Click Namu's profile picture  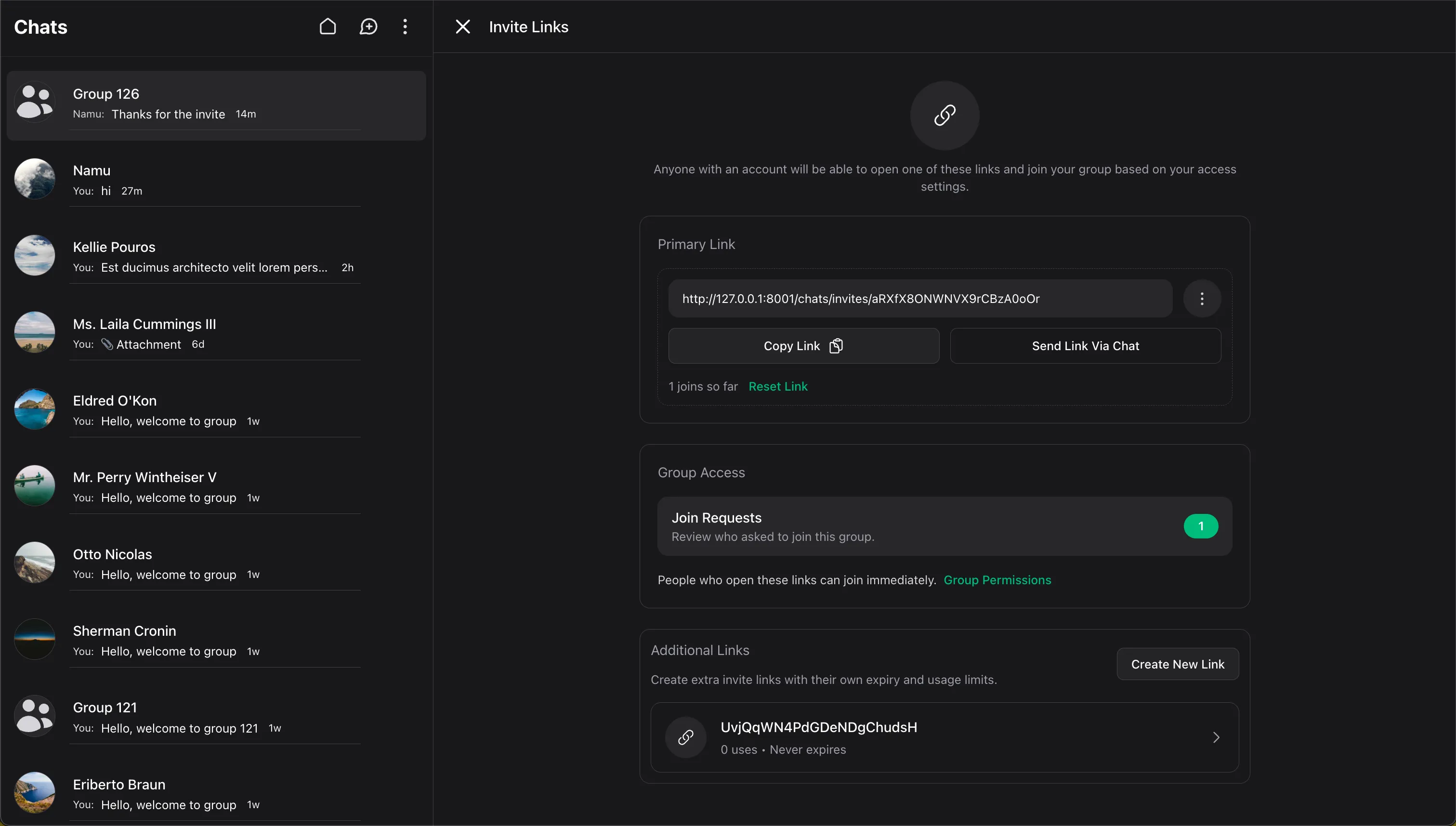point(35,179)
